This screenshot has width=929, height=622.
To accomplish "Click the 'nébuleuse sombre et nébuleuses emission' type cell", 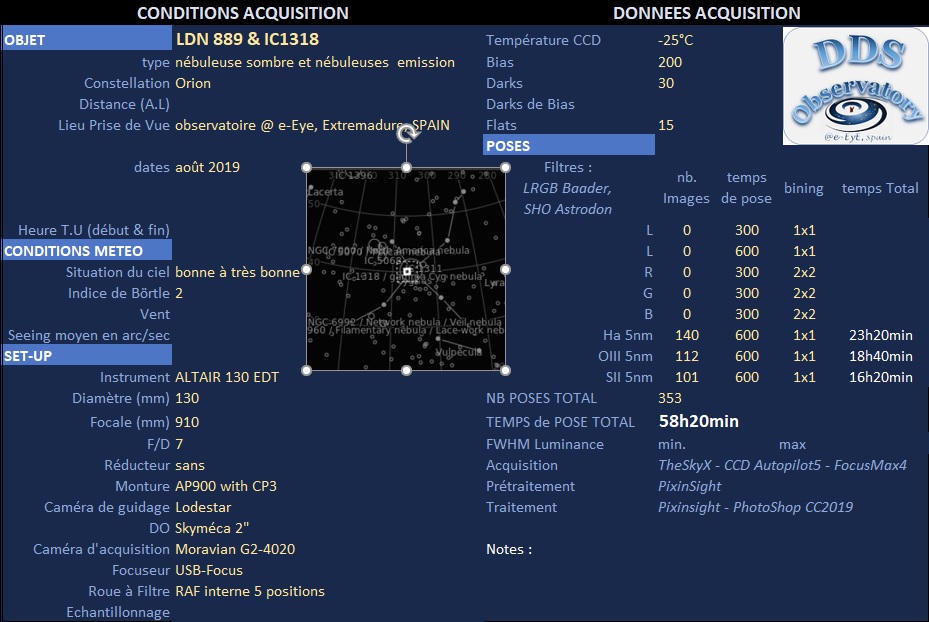I will coord(315,62).
